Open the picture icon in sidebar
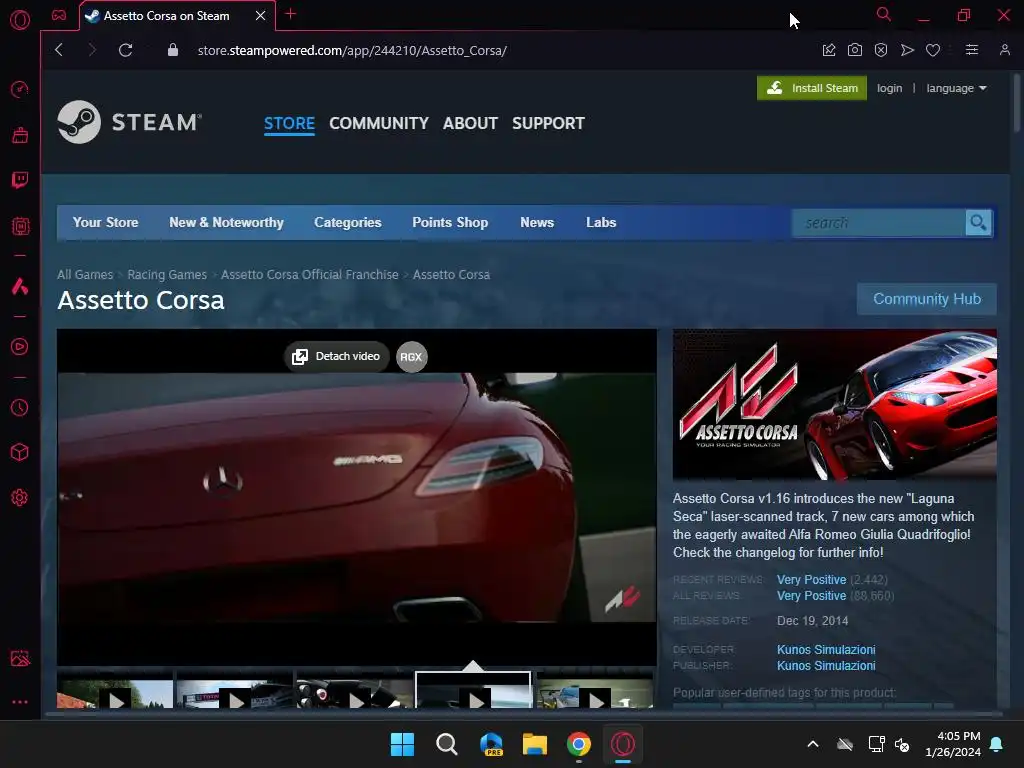The height and width of the screenshot is (768, 1024). pos(20,658)
